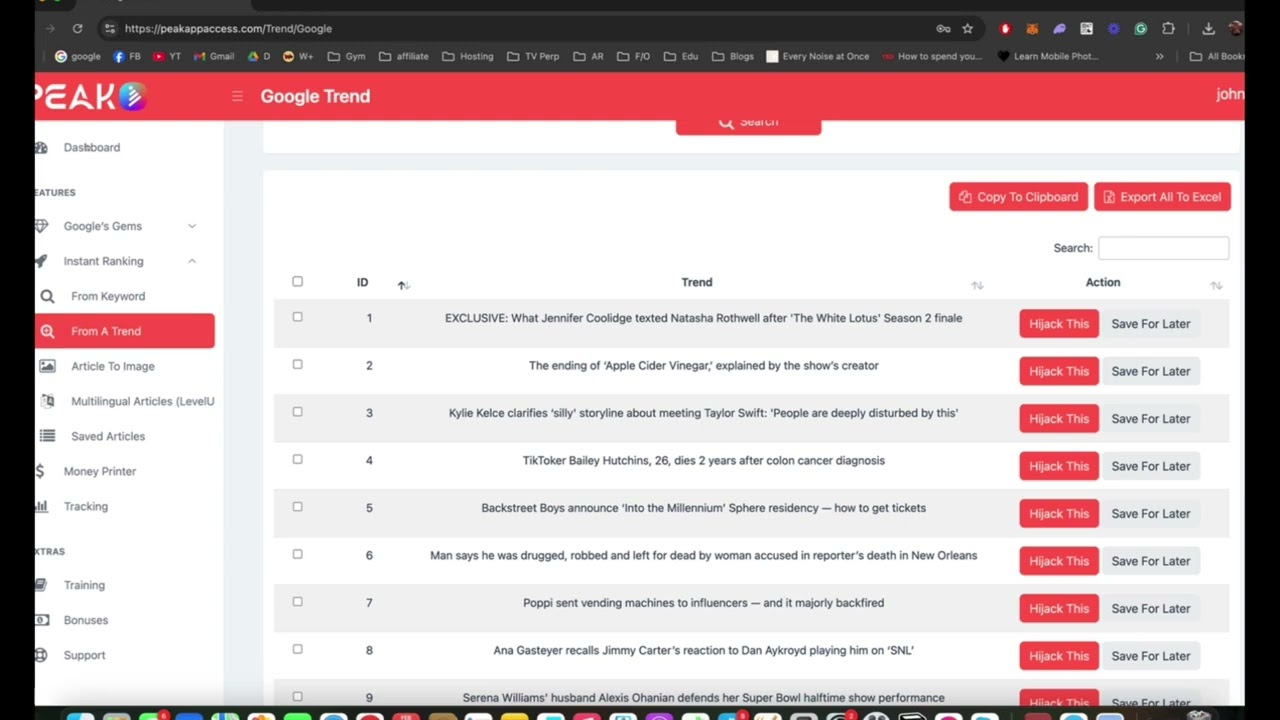Click Save For Later for Apple Cider Vinegar trend

tap(1150, 371)
